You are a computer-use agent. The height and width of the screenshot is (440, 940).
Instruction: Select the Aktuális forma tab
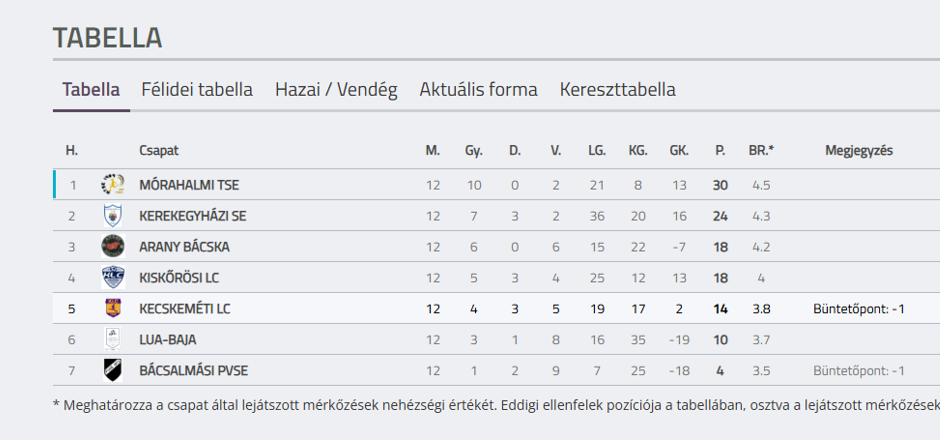pyautogui.click(x=478, y=90)
